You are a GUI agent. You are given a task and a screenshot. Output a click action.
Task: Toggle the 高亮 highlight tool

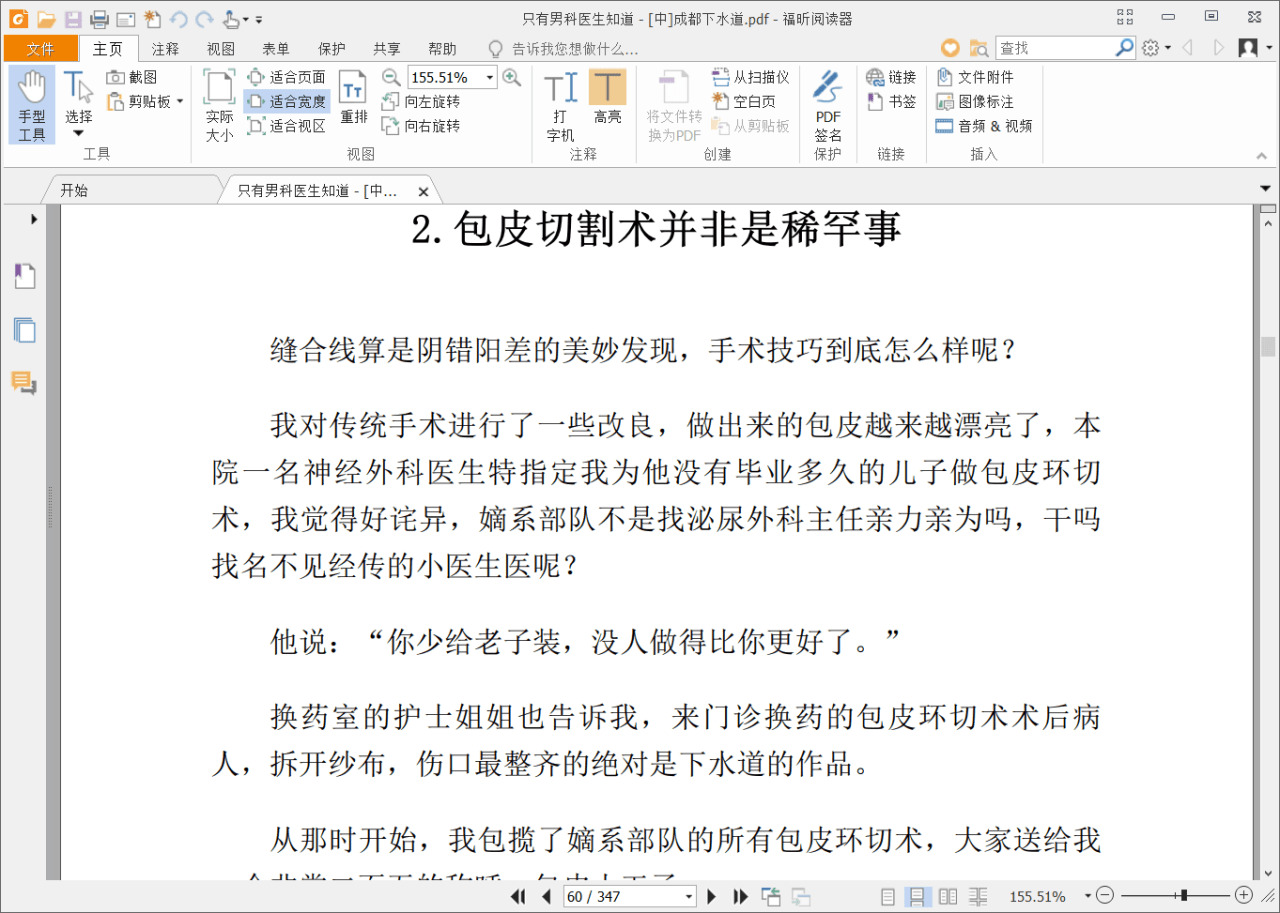[607, 97]
